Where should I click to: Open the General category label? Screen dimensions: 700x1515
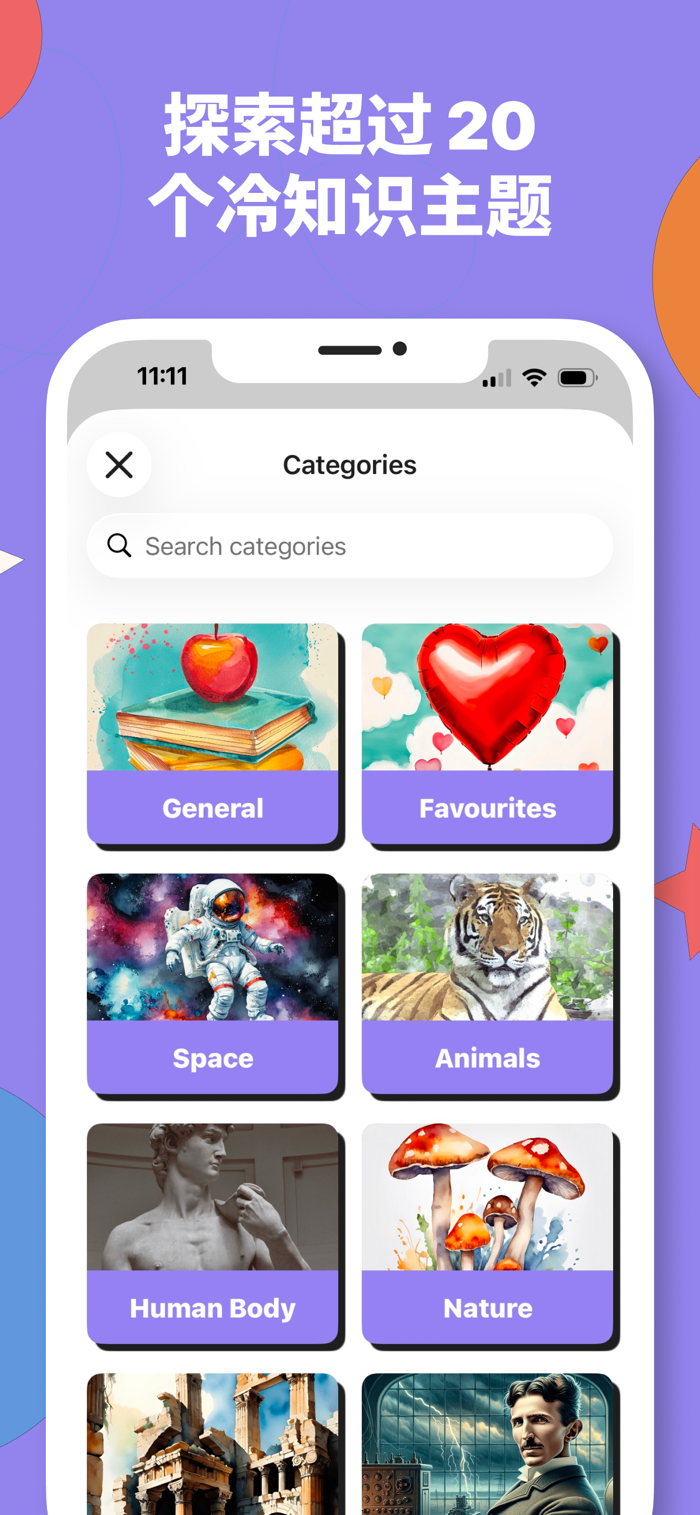tap(213, 808)
